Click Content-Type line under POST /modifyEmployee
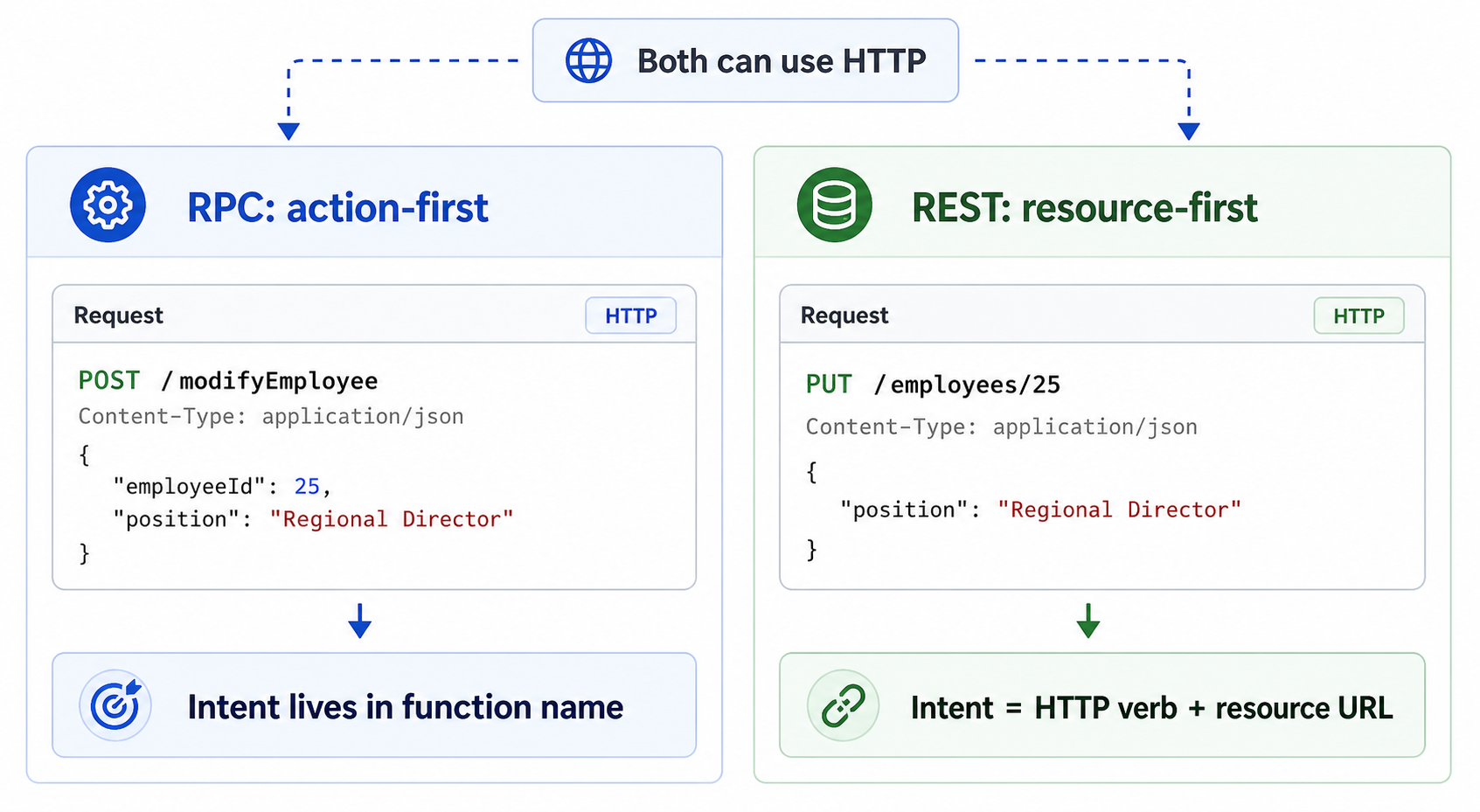This screenshot has height=812, width=1480. click(x=271, y=416)
